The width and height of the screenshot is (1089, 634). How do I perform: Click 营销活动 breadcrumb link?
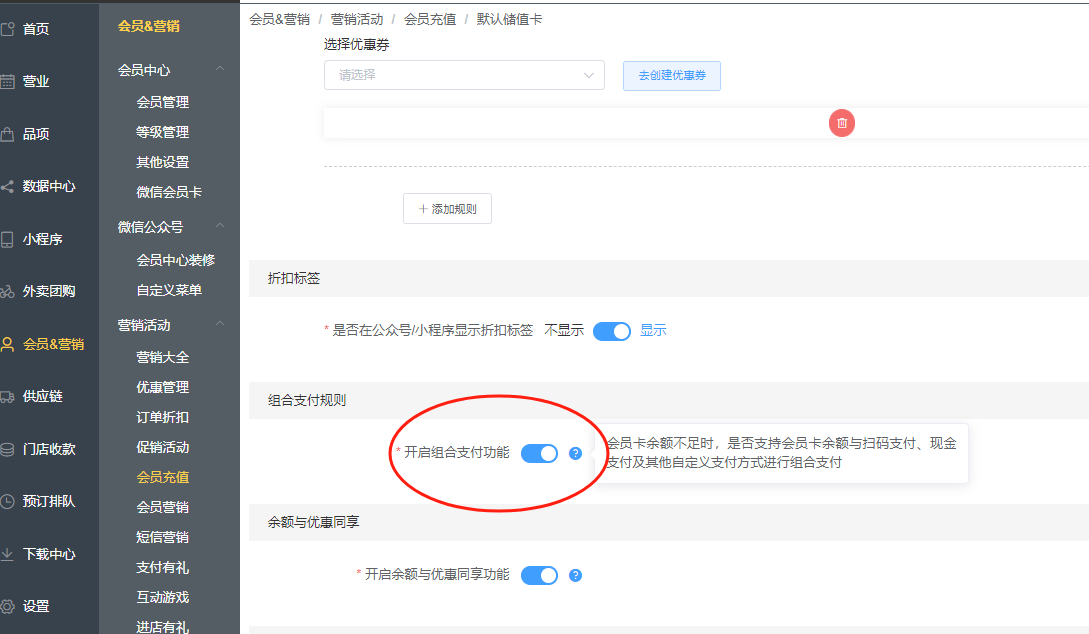(357, 19)
